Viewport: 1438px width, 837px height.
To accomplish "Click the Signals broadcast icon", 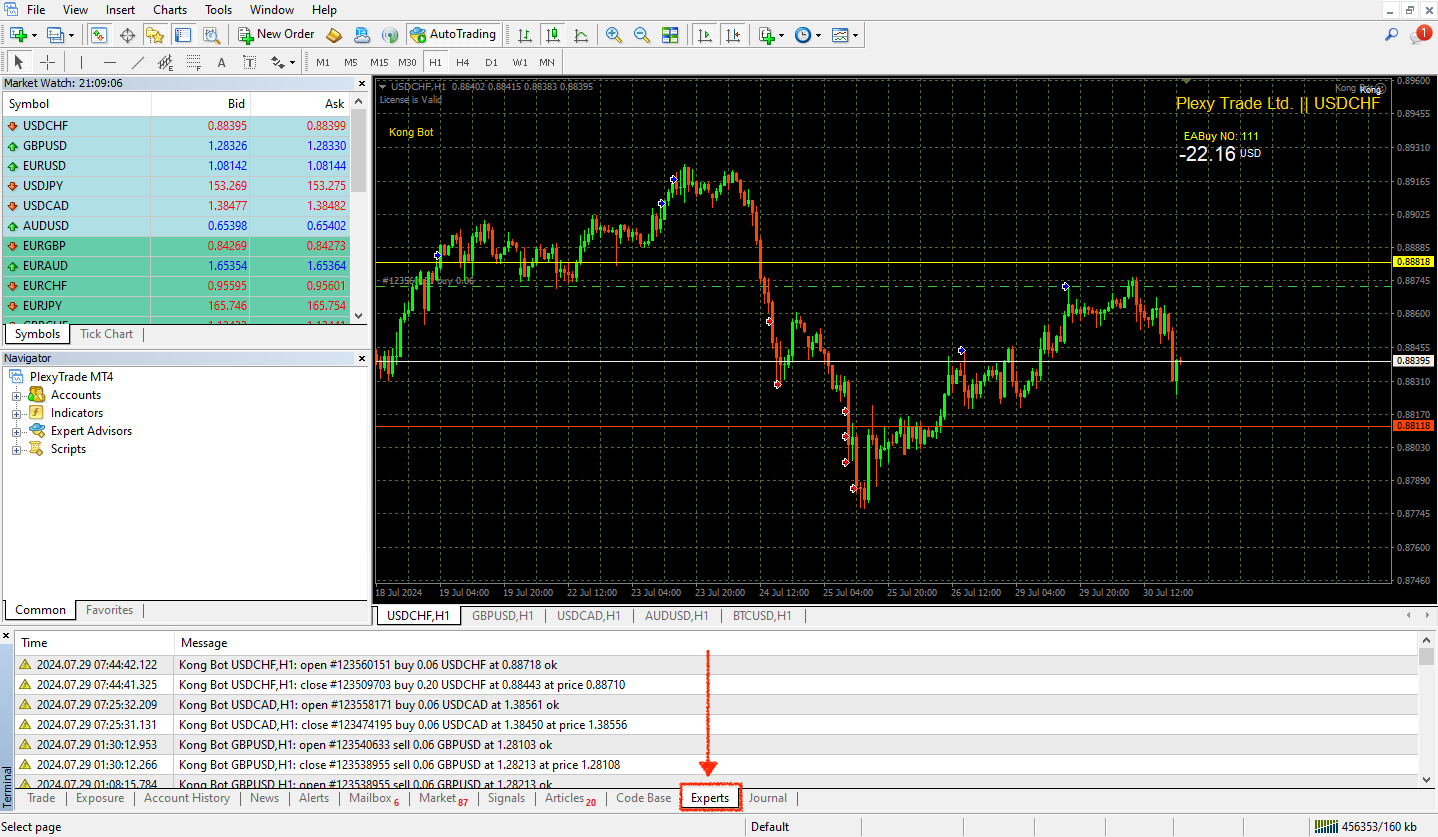I will [390, 35].
